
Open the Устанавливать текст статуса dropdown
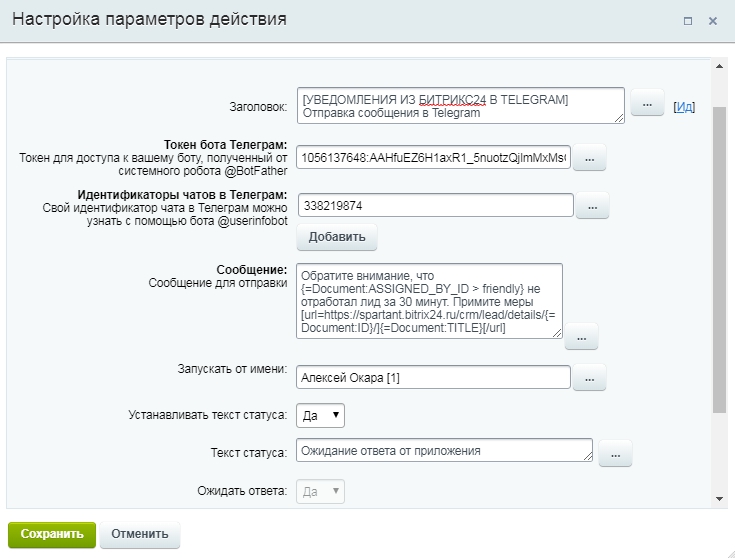click(321, 414)
